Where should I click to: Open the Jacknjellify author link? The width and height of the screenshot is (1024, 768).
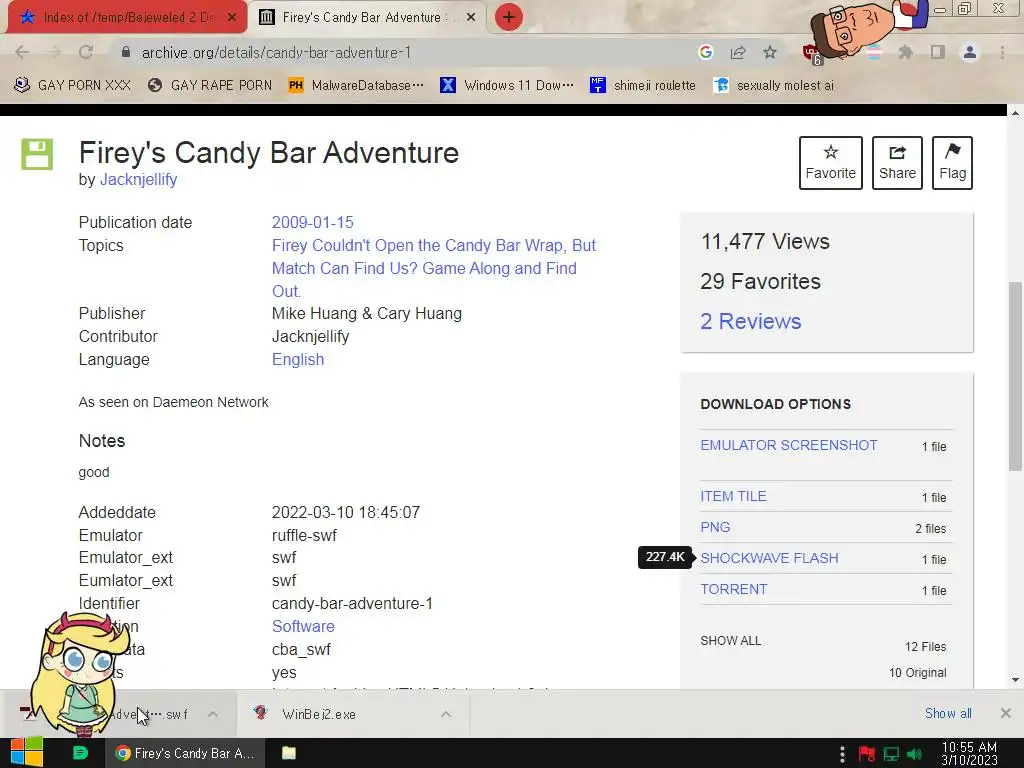(138, 180)
